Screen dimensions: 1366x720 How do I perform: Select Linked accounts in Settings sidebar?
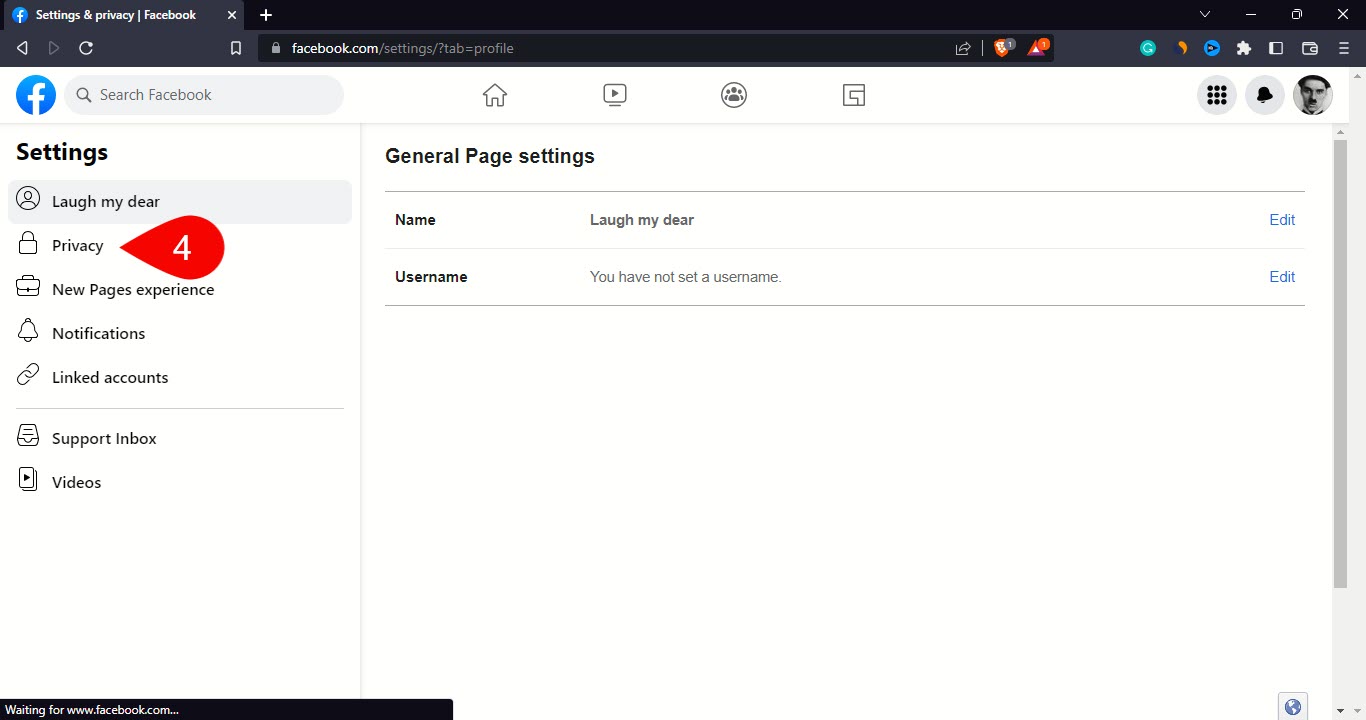tap(110, 378)
